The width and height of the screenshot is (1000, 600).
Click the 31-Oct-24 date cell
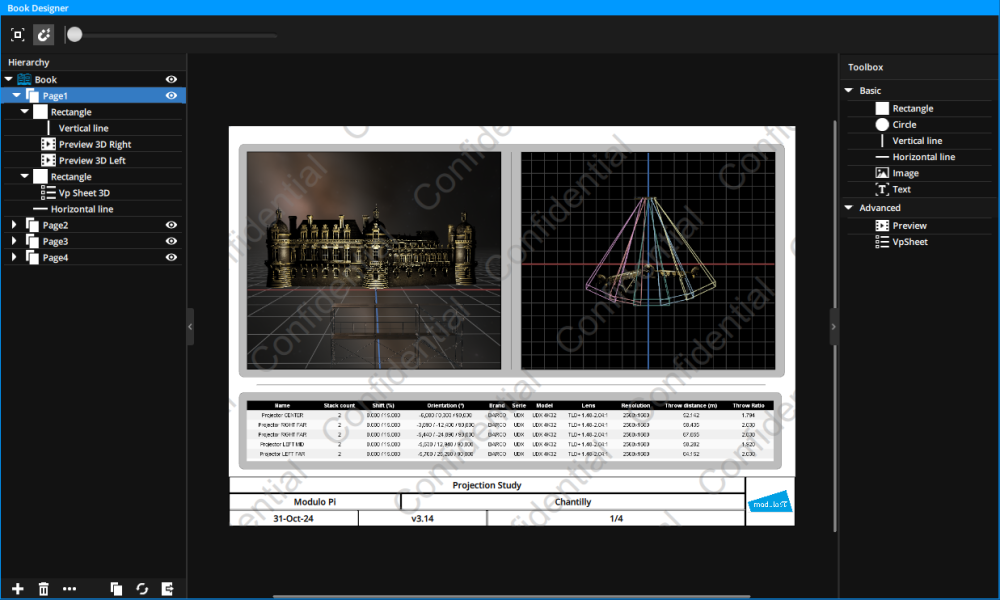click(x=293, y=518)
